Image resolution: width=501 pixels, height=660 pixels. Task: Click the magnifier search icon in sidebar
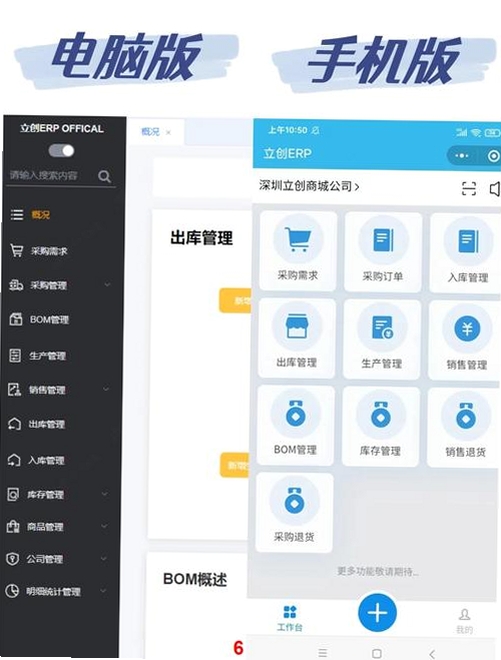pos(104,176)
